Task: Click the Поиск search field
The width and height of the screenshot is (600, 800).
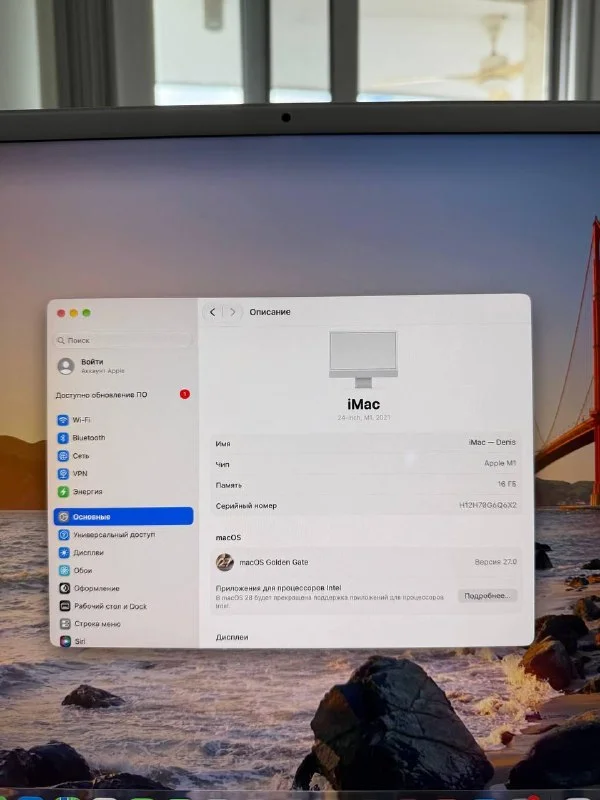Action: pyautogui.click(x=122, y=340)
